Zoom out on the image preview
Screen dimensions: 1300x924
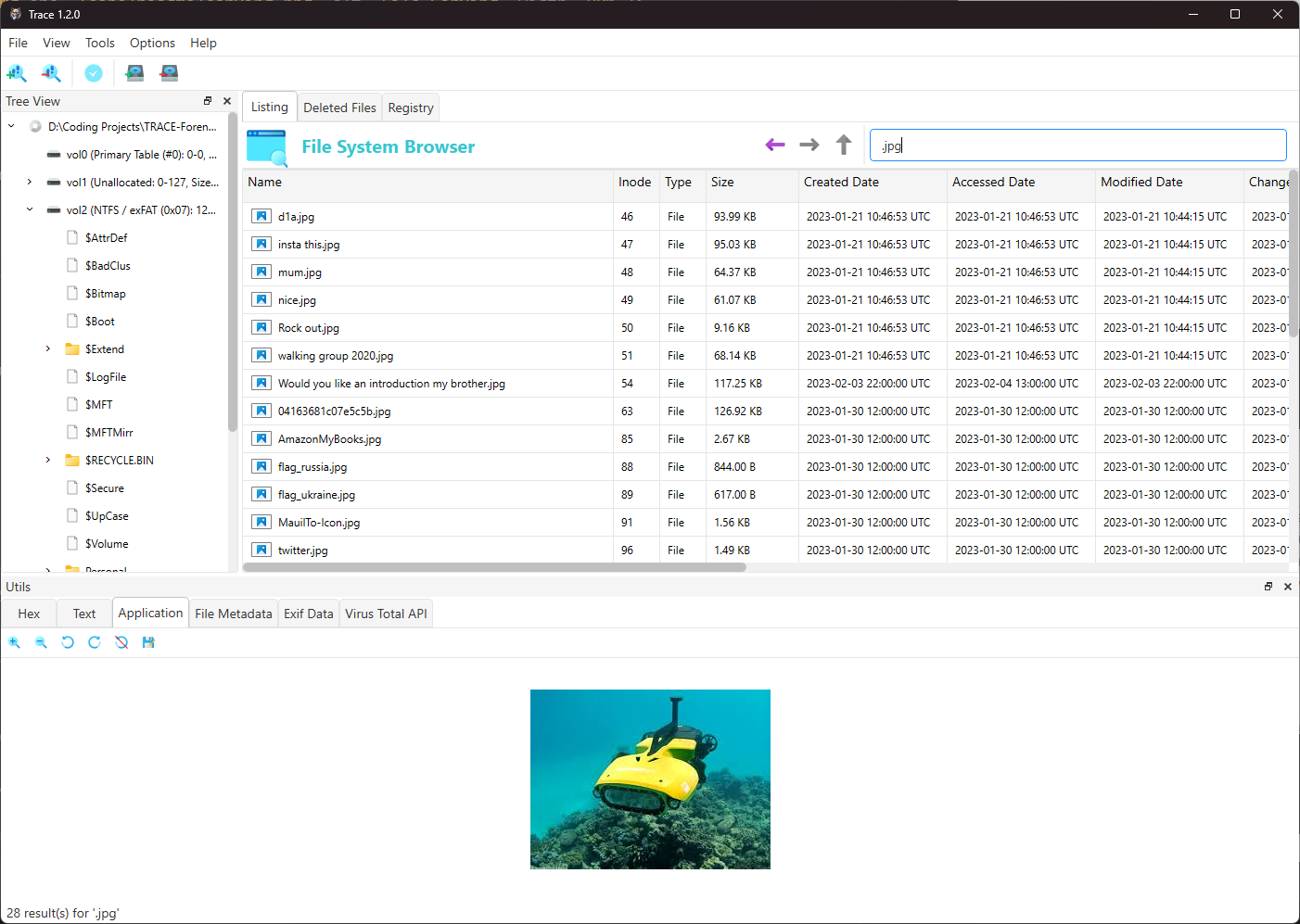pyautogui.click(x=41, y=642)
